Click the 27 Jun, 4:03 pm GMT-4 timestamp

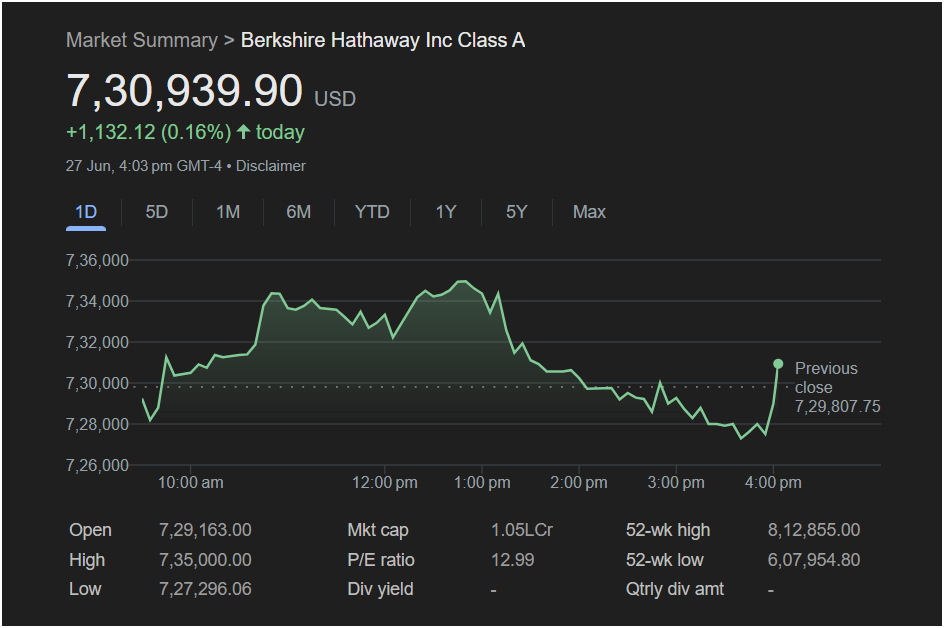click(x=144, y=166)
